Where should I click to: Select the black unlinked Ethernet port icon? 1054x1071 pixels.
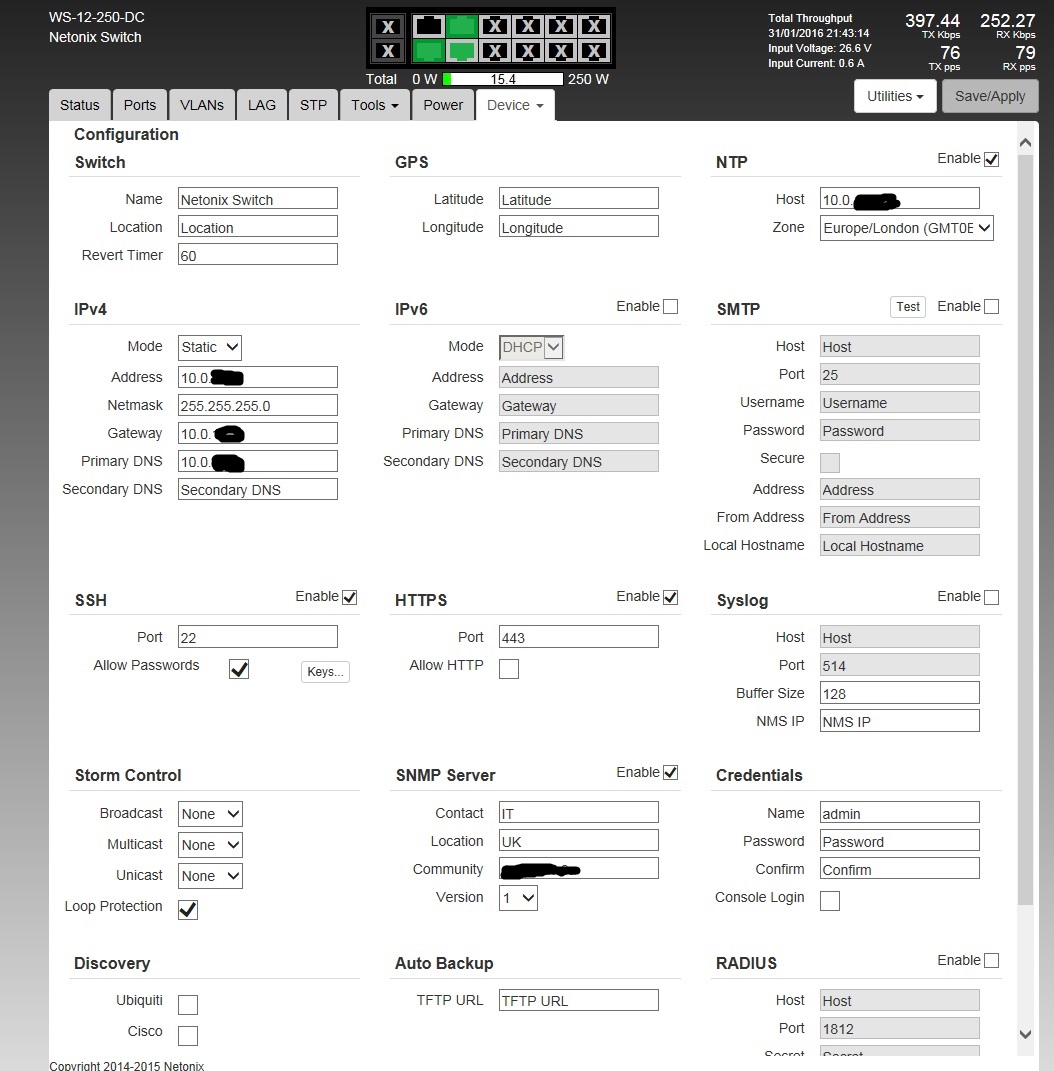(x=429, y=26)
